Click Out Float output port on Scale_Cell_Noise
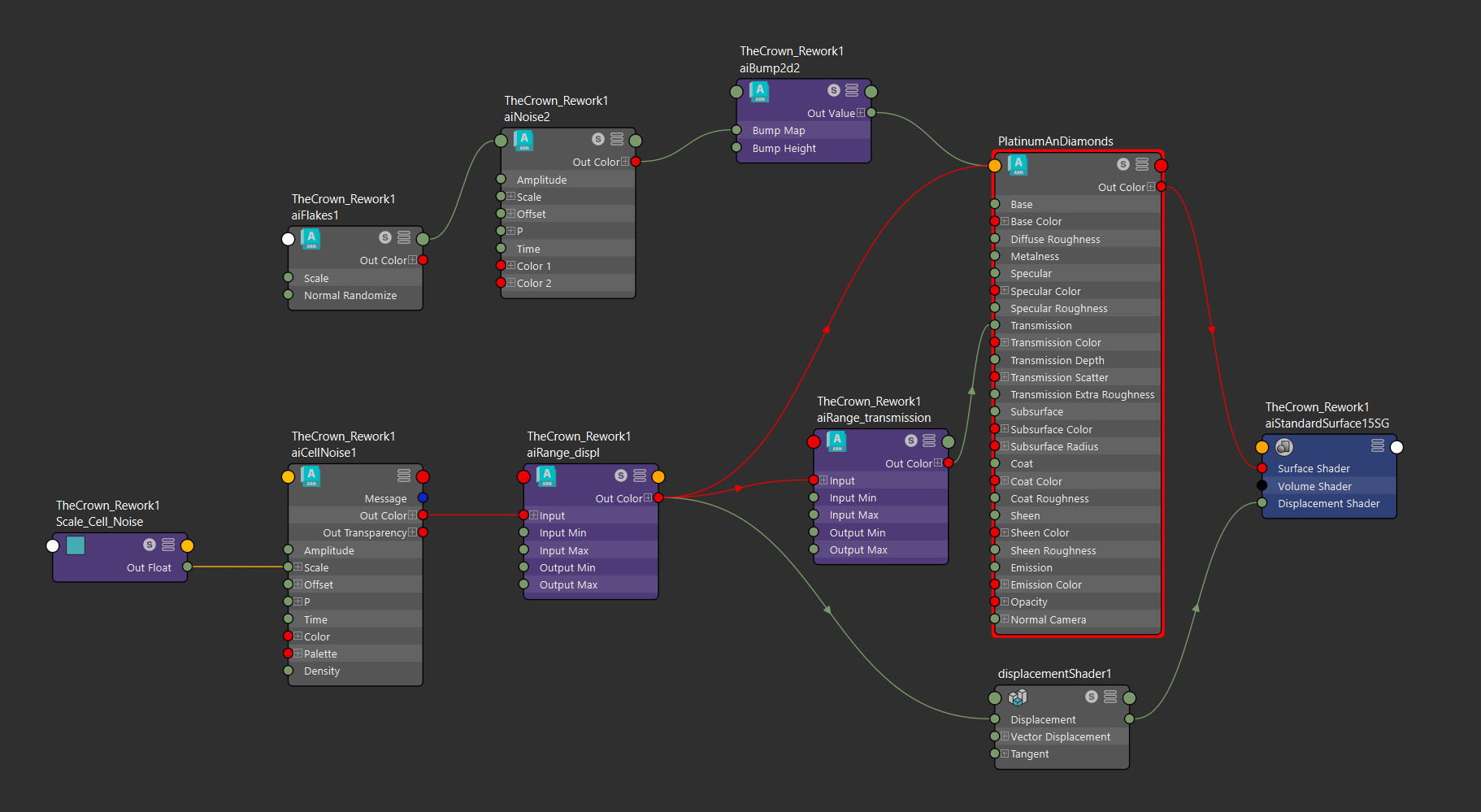The height and width of the screenshot is (812, 1481). coord(188,567)
